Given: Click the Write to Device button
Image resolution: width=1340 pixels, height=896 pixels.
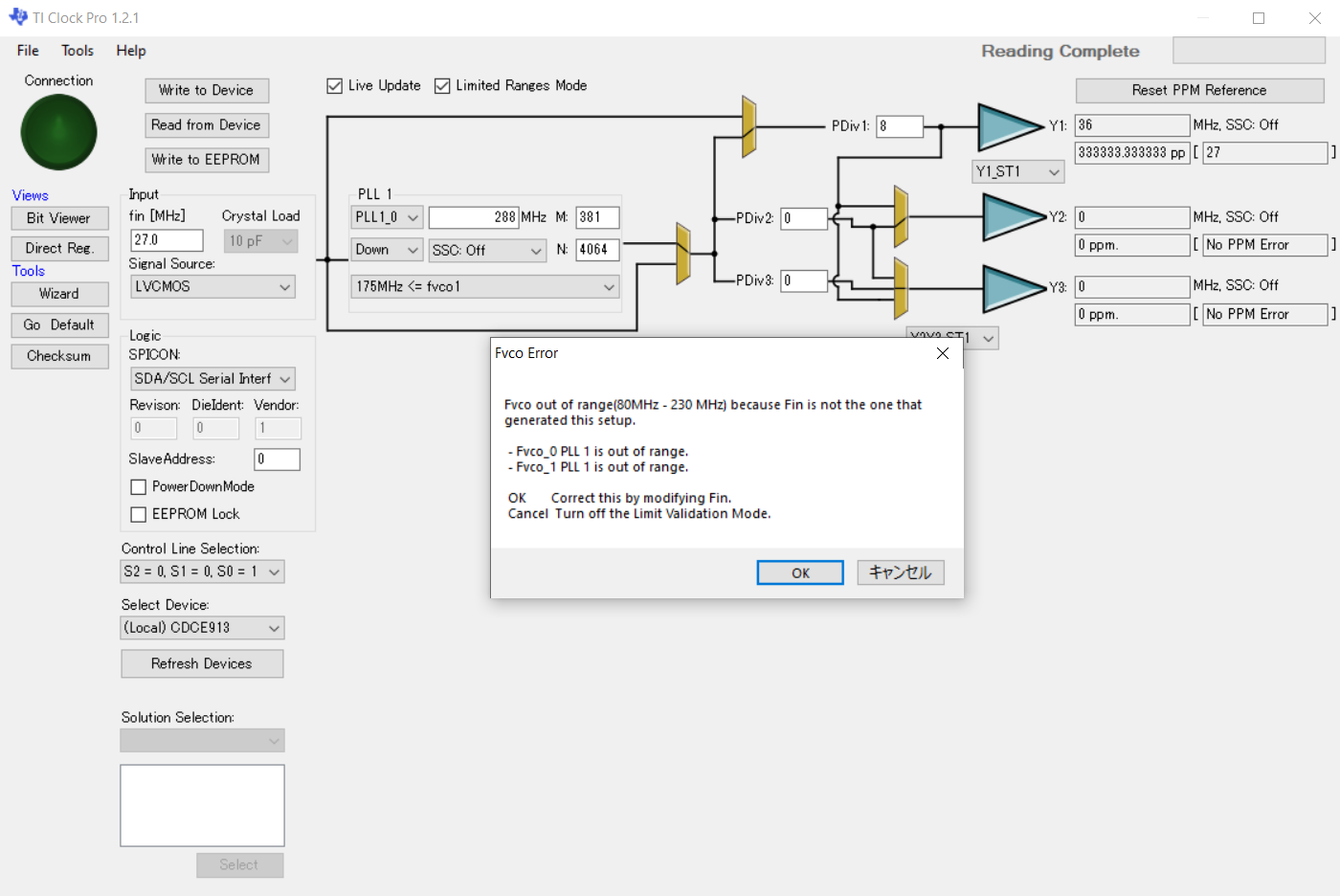Looking at the screenshot, I should 207,90.
